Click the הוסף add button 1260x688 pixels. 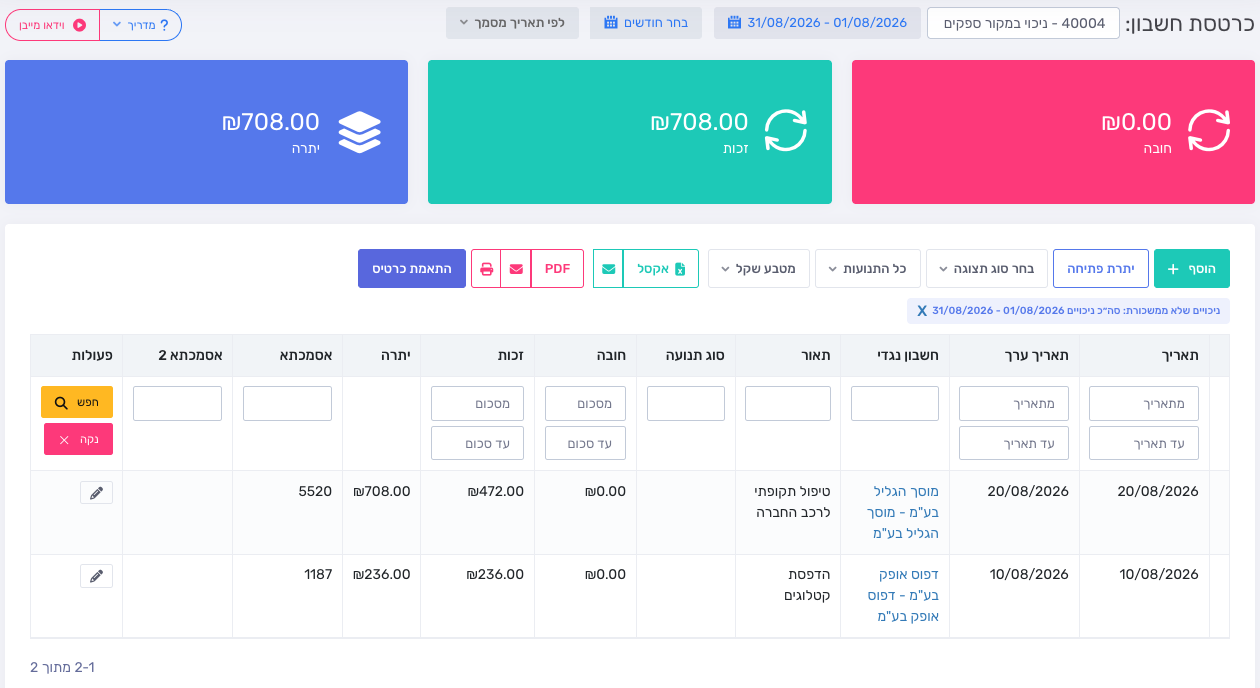[1191, 269]
